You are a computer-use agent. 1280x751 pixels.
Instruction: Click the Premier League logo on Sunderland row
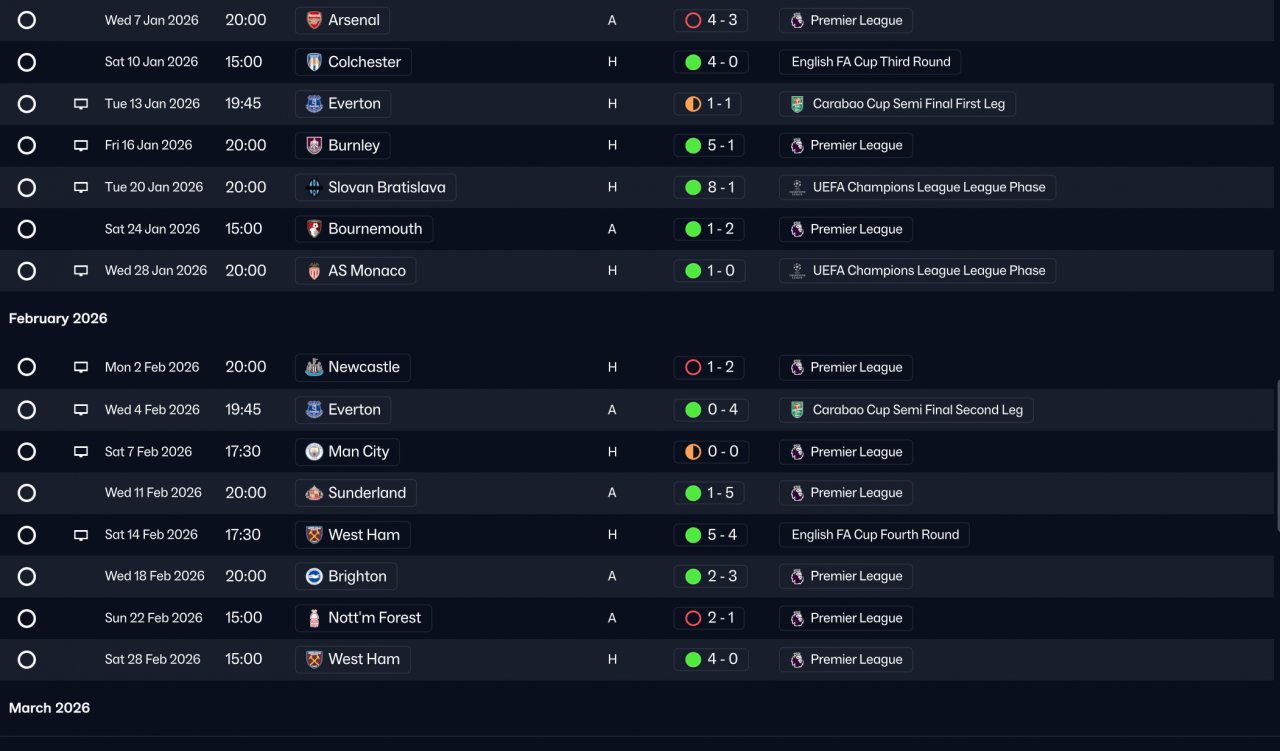click(x=797, y=493)
